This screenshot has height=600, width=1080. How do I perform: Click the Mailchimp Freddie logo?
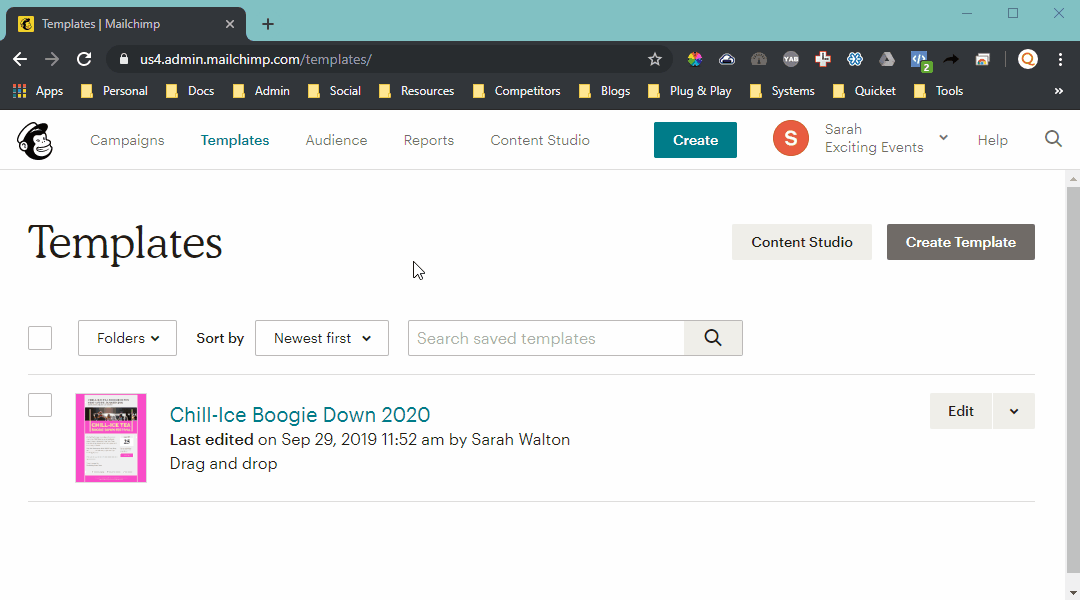coord(34,141)
